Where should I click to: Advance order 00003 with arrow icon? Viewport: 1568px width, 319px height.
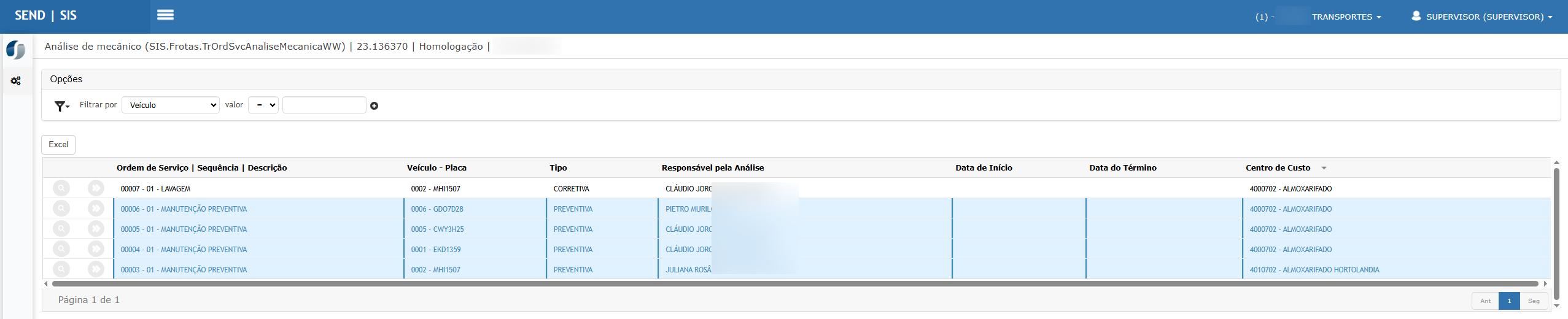click(x=96, y=269)
